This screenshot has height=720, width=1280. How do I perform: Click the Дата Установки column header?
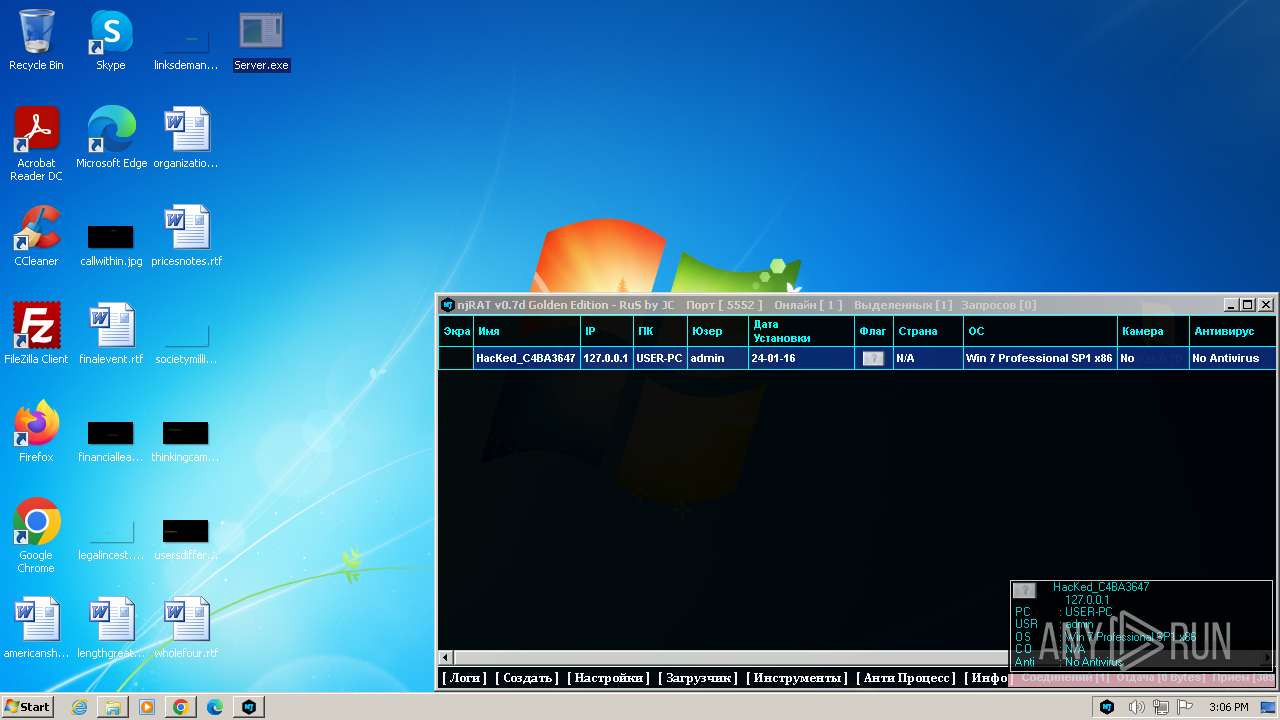tap(801, 331)
